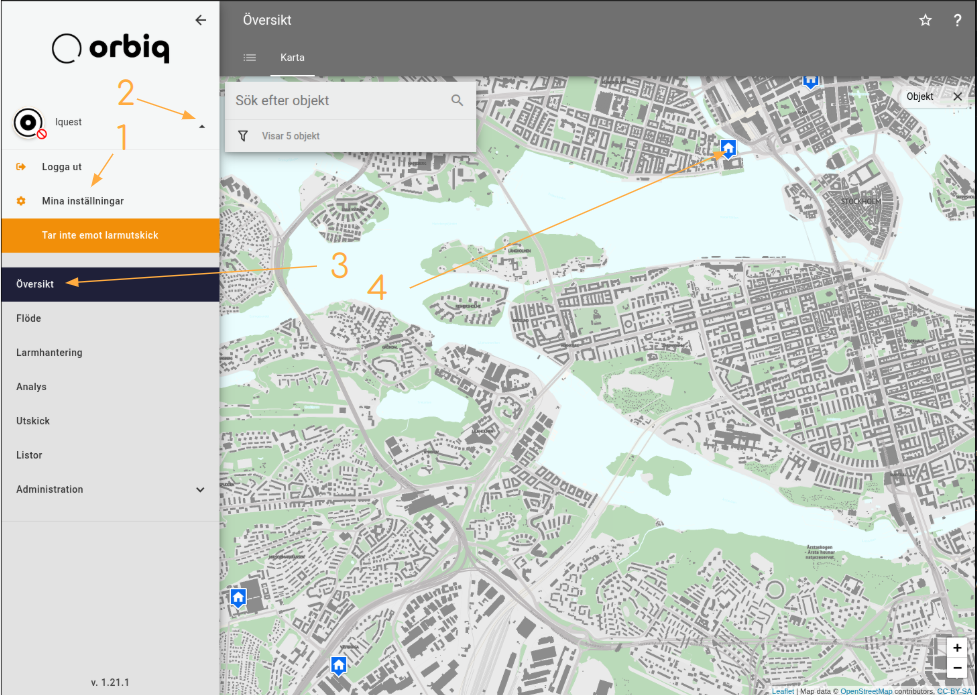This screenshot has height=695, width=977.
Task: Click the OpenStreetMap attribution link
Action: pyautogui.click(x=866, y=690)
